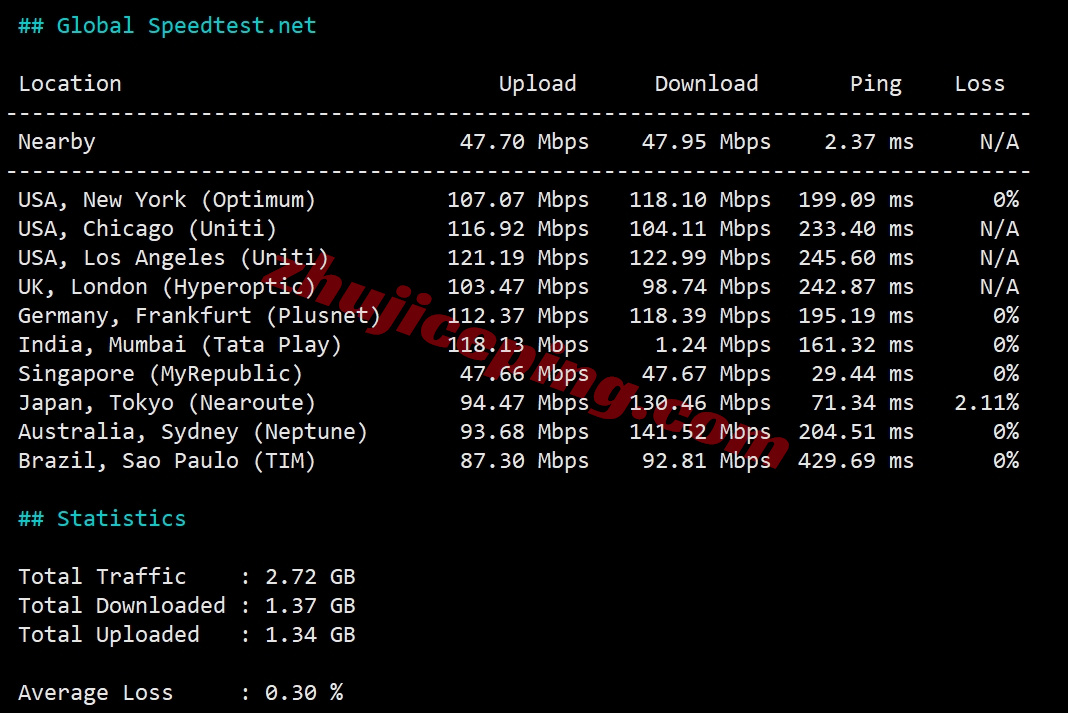Image resolution: width=1068 pixels, height=713 pixels.
Task: Click the Download column header
Action: [706, 84]
